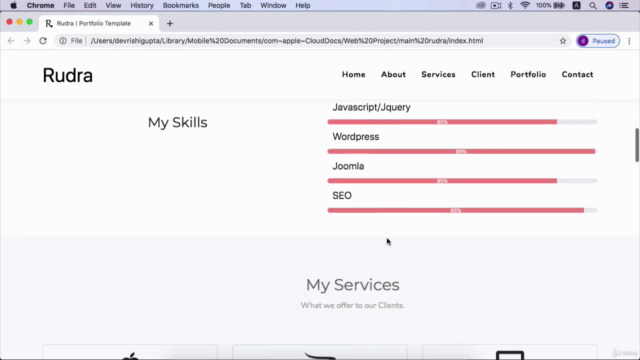Click the battery status icon
Viewport: 640px width, 360px height.
point(559,5)
